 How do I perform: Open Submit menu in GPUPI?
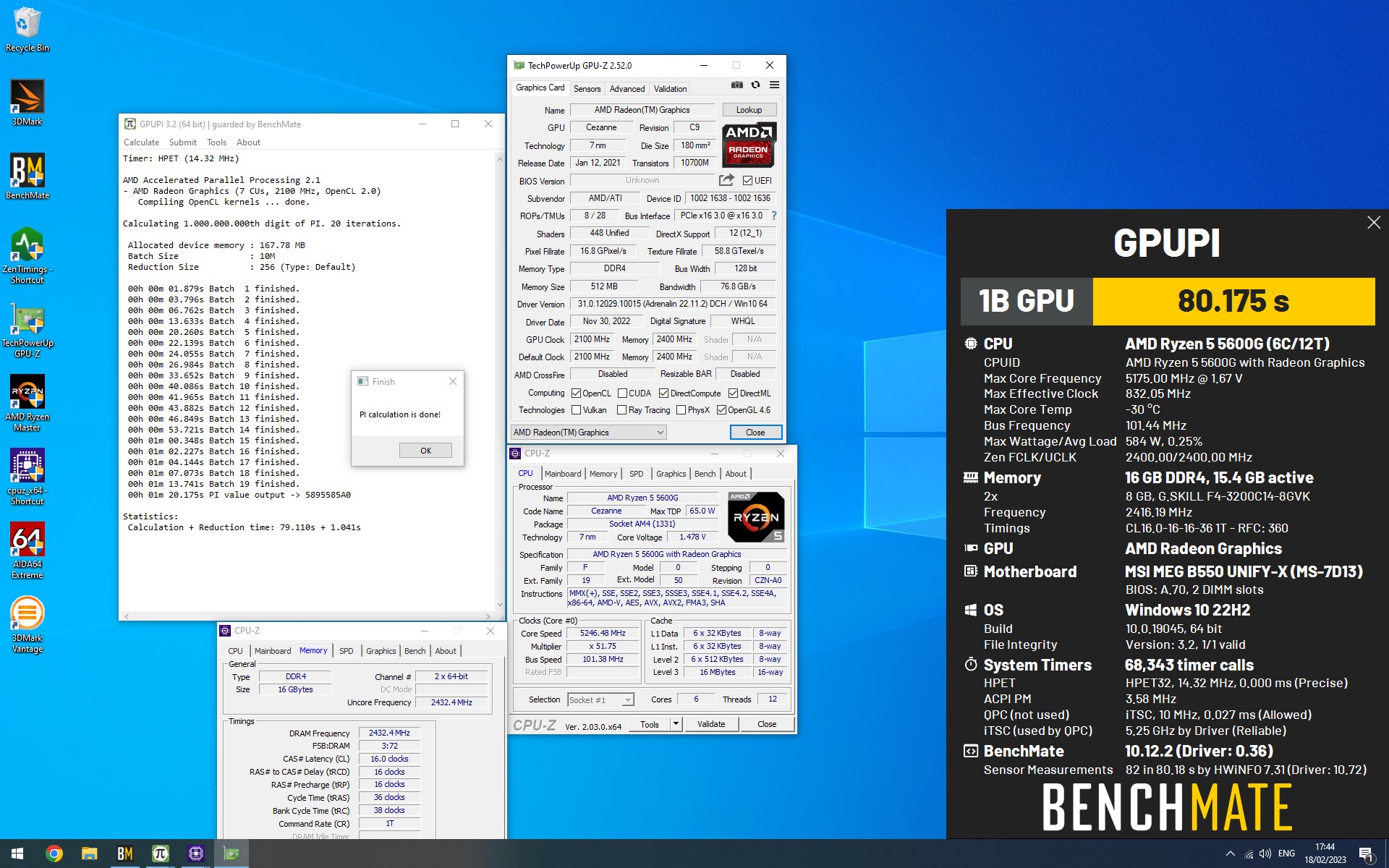click(183, 142)
